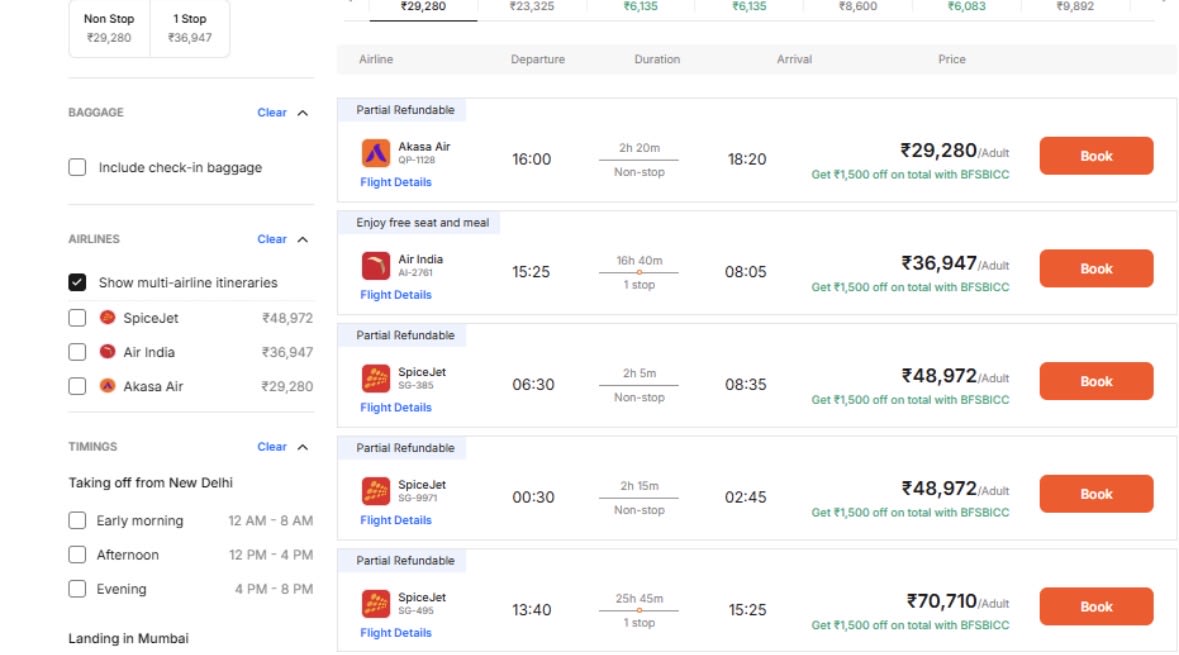Select the 1 Stop ₹36,947 filter
Image resolution: width=1179 pixels, height=655 pixels.
(189, 29)
